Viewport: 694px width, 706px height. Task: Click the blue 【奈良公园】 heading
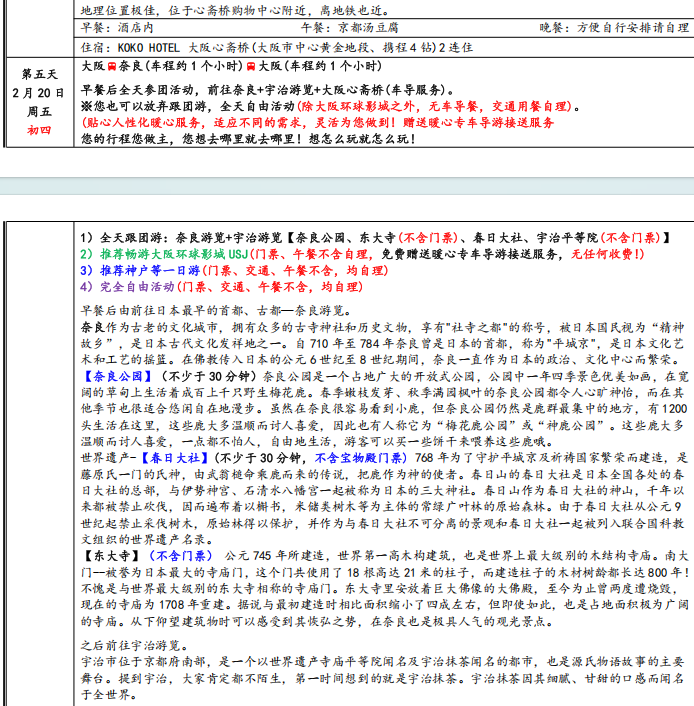pyautogui.click(x=116, y=375)
